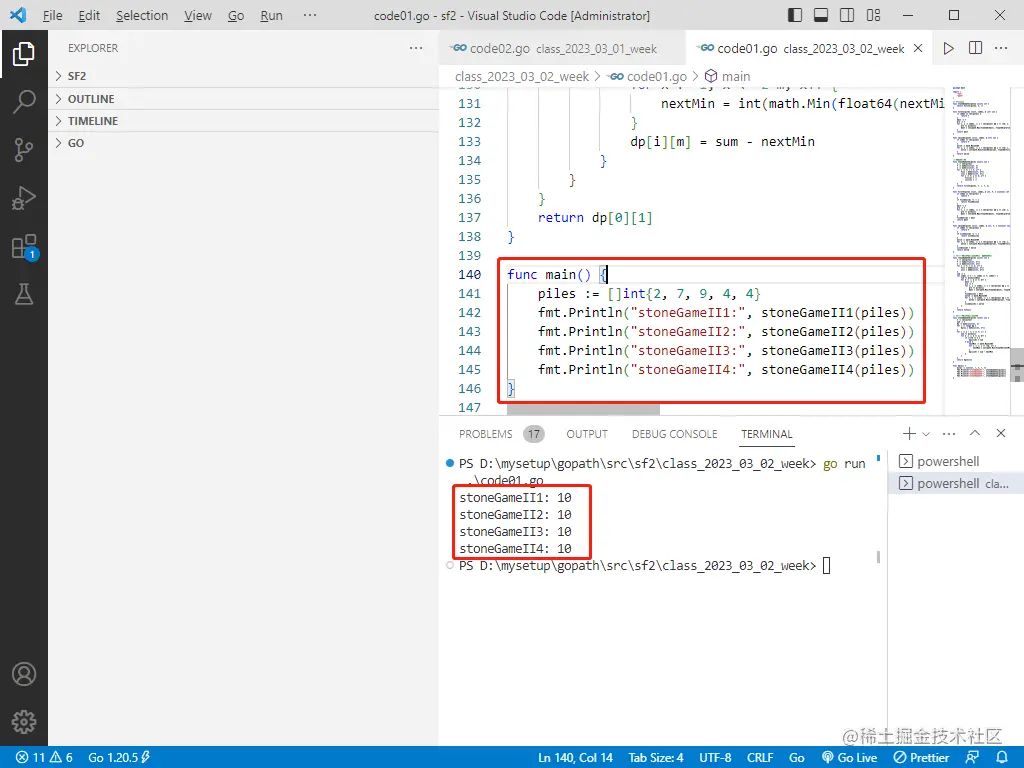Toggle Secondary Side Bar layout icon
This screenshot has height=768, width=1024.
click(847, 15)
